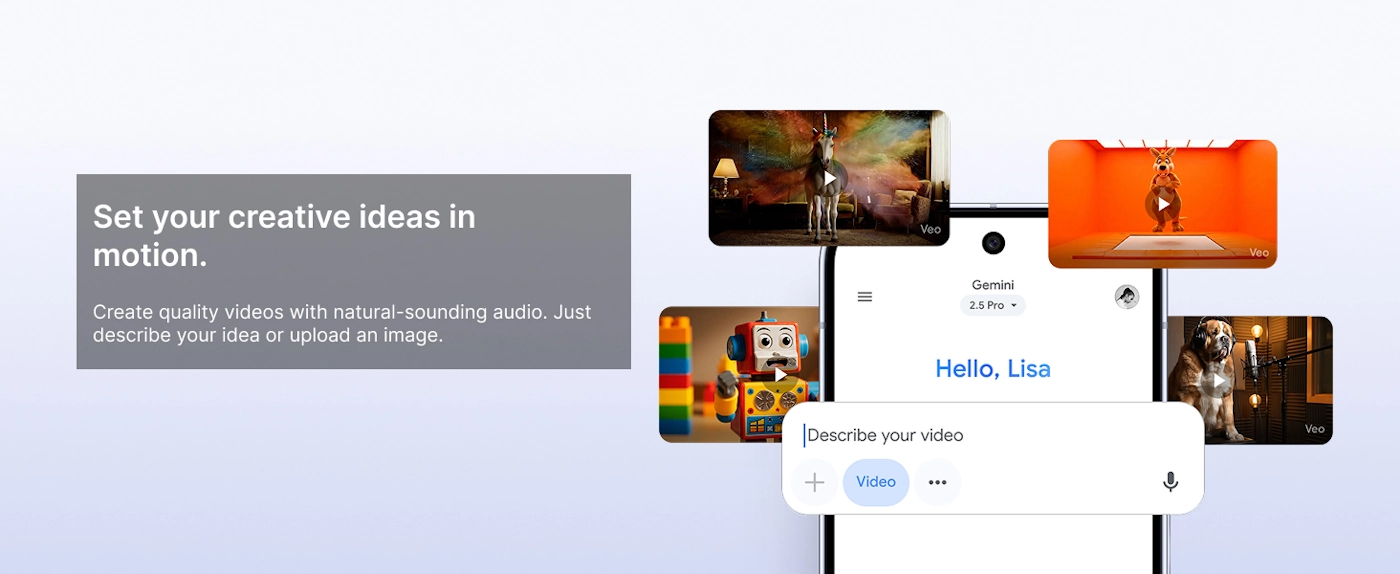Image resolution: width=1400 pixels, height=574 pixels.
Task: Open the three-dot more options button
Action: pos(937,482)
